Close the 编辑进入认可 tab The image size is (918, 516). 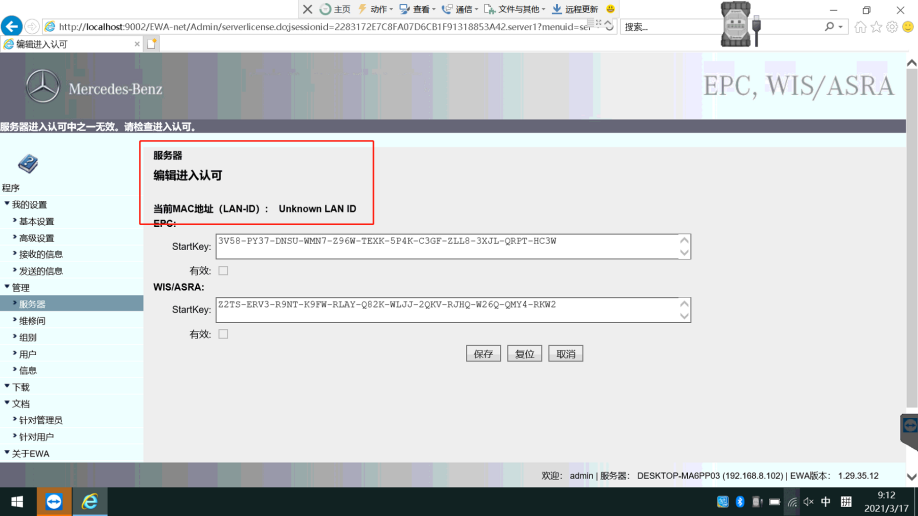[137, 44]
